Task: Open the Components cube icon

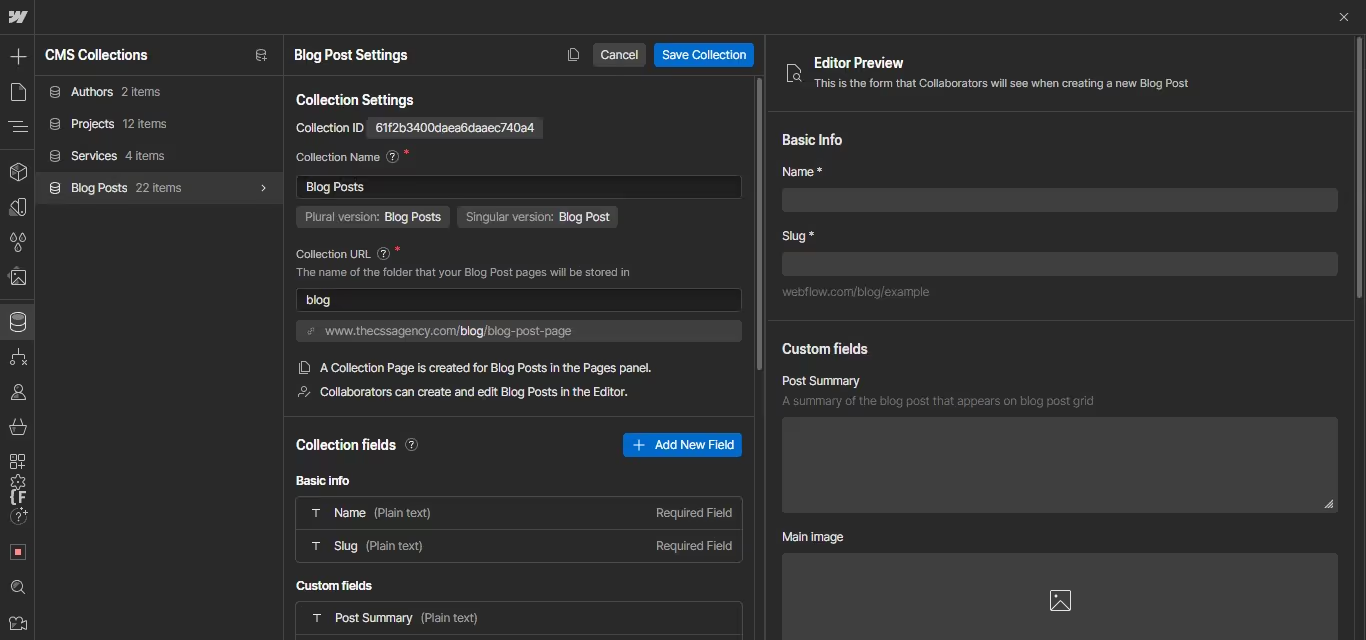Action: [17, 172]
